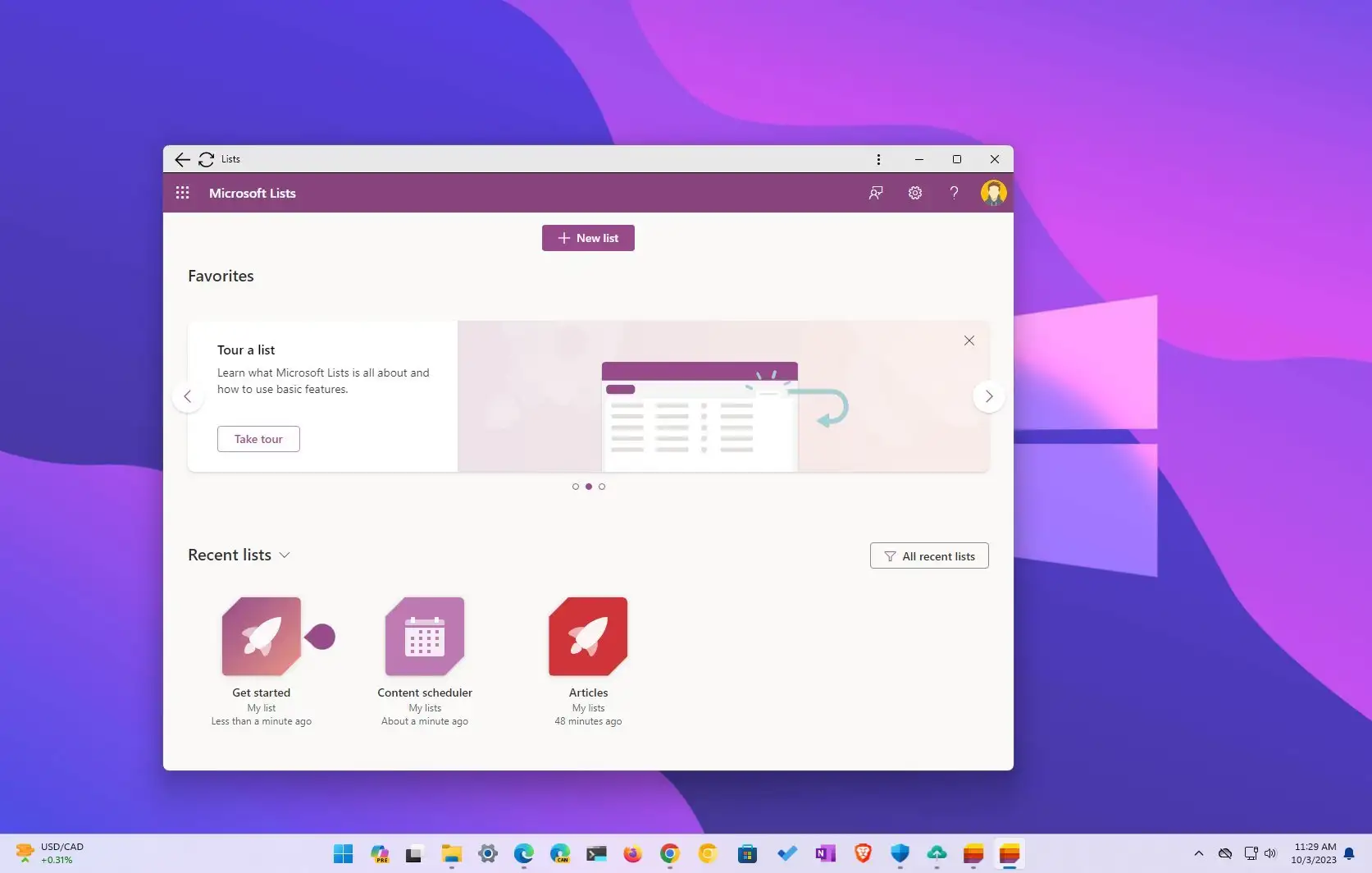Click 'About a minute ago' under Content scheduler
The image size is (1372, 873).
425,721
